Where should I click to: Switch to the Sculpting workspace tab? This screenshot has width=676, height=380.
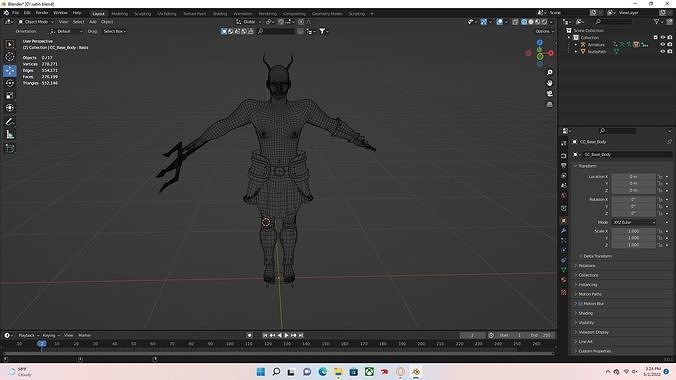143,13
